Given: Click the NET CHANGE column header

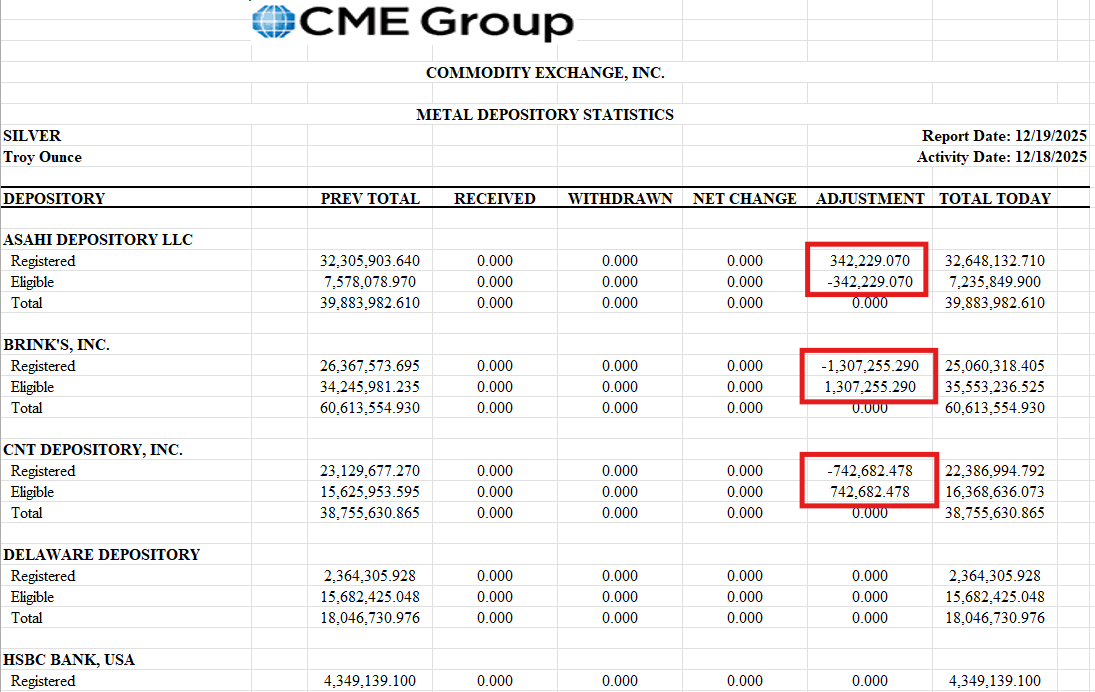Looking at the screenshot, I should 744,198.
